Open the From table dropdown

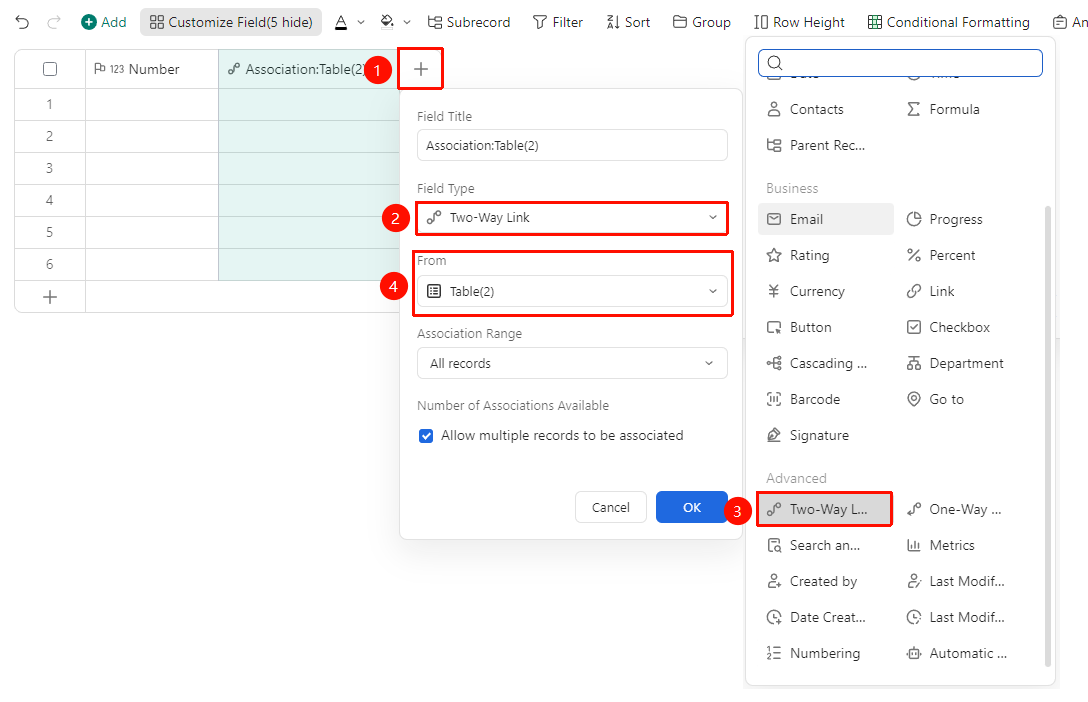coord(572,291)
